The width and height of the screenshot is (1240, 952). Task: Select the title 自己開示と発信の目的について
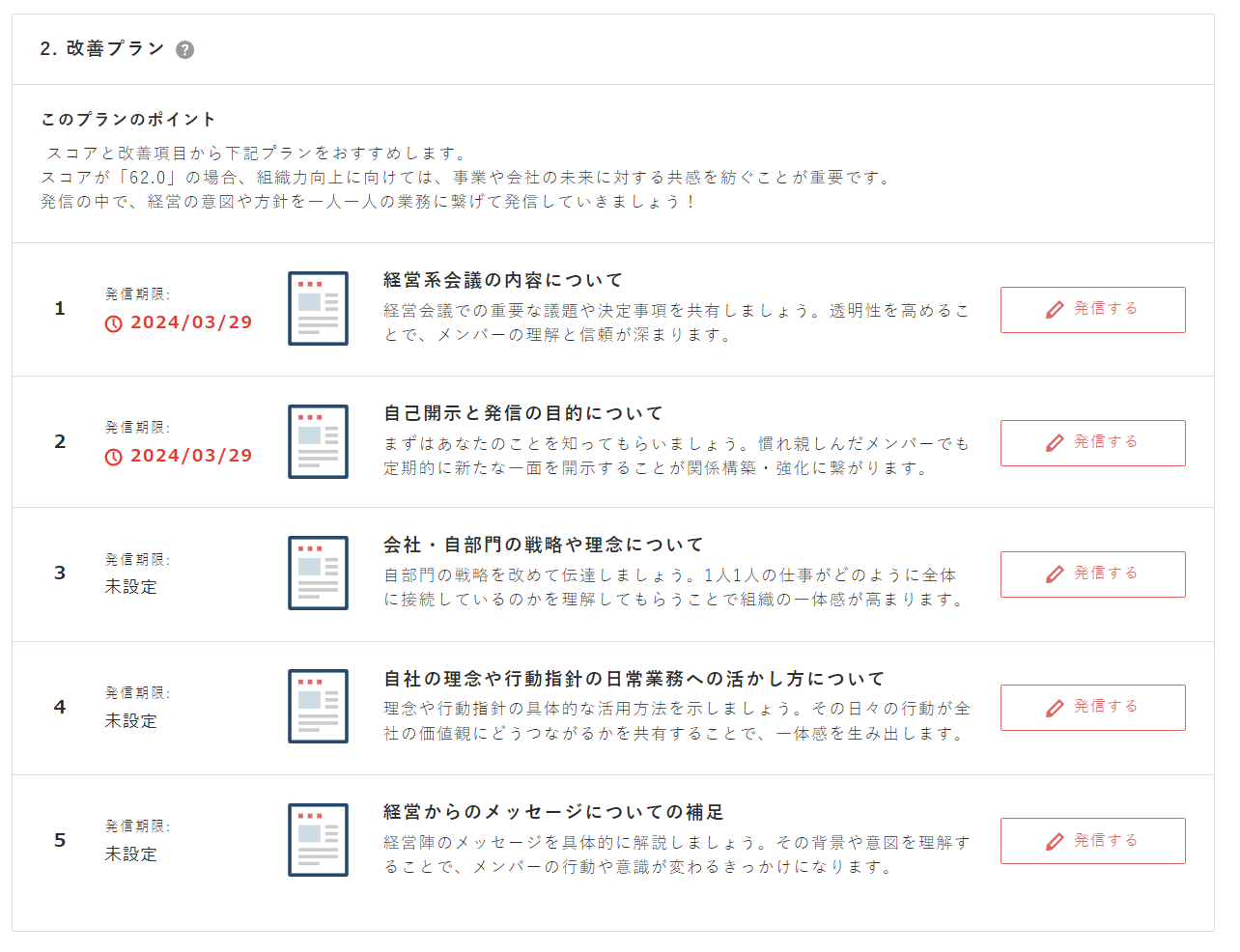pos(523,413)
